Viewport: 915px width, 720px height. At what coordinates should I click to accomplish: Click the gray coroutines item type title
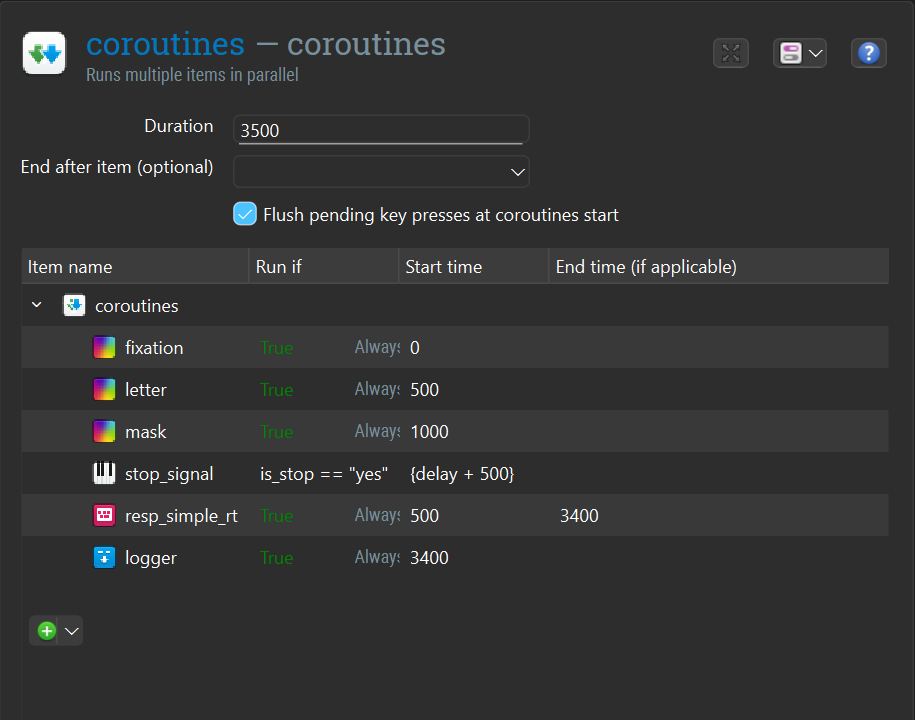point(366,44)
